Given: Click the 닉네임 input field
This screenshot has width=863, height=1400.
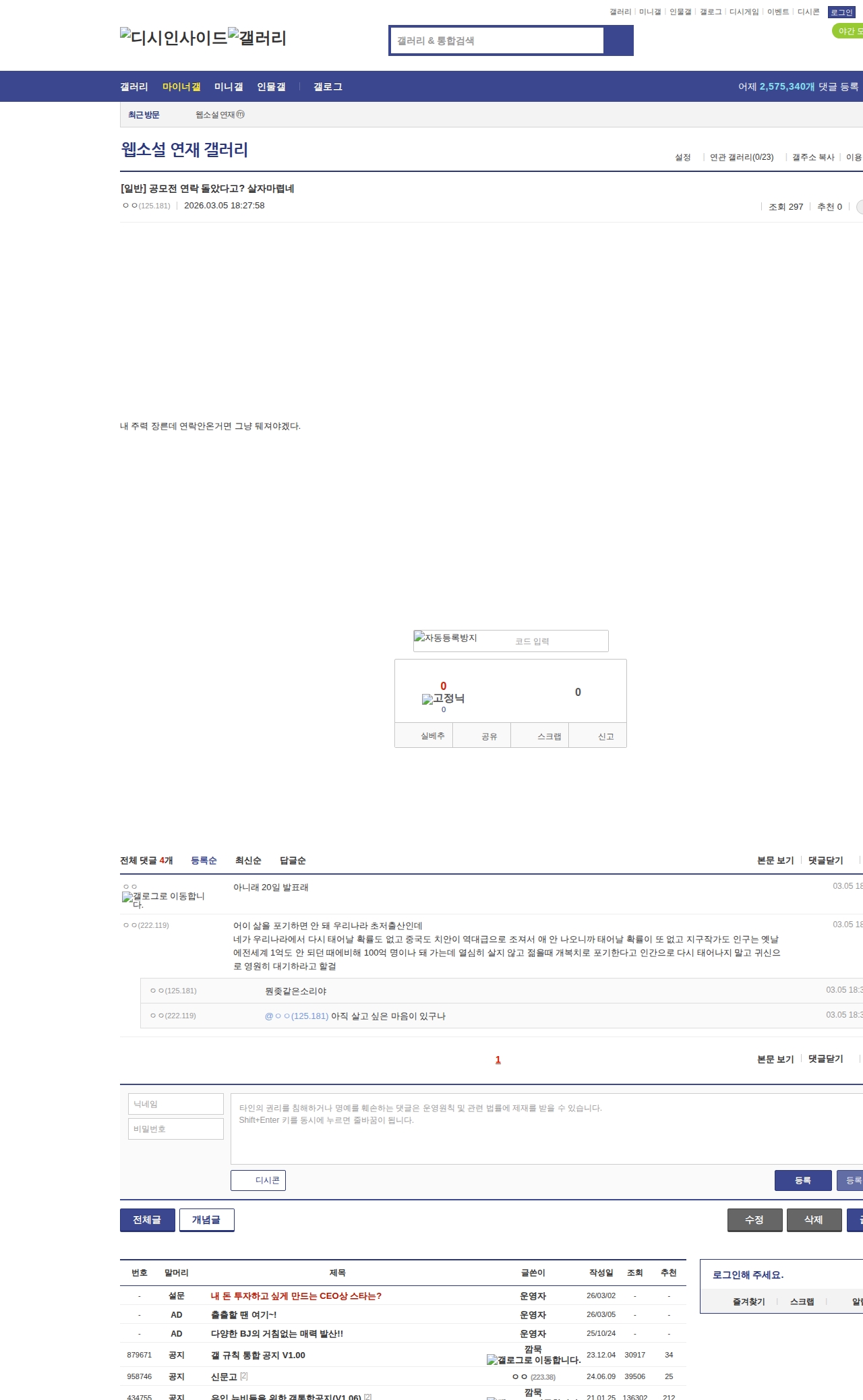Looking at the screenshot, I should point(176,1104).
